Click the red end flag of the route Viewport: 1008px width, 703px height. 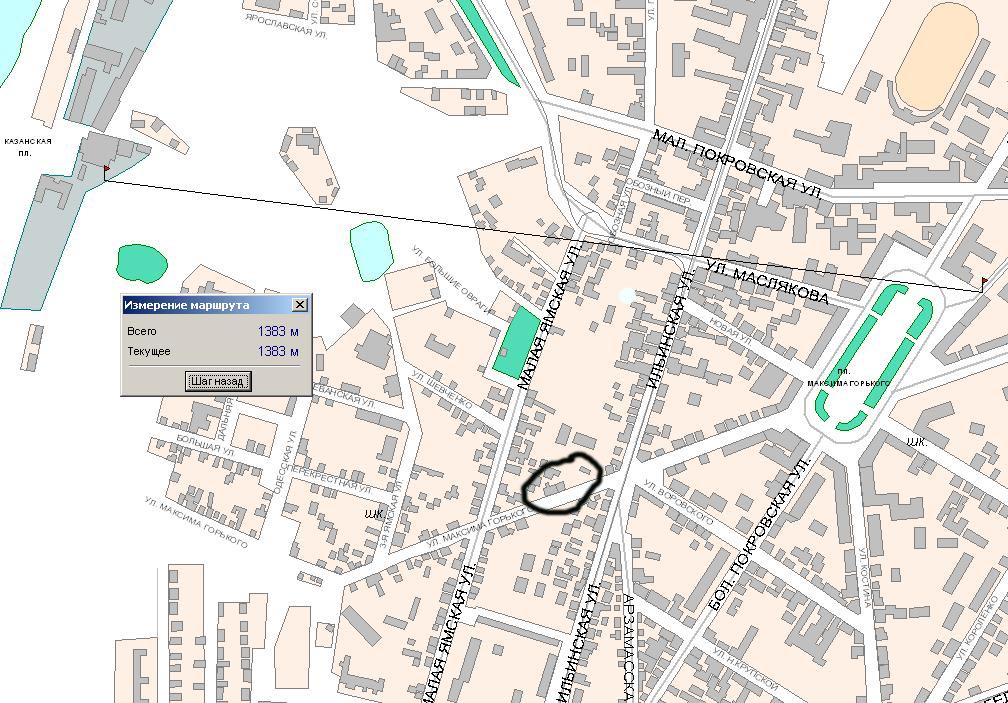tap(983, 284)
